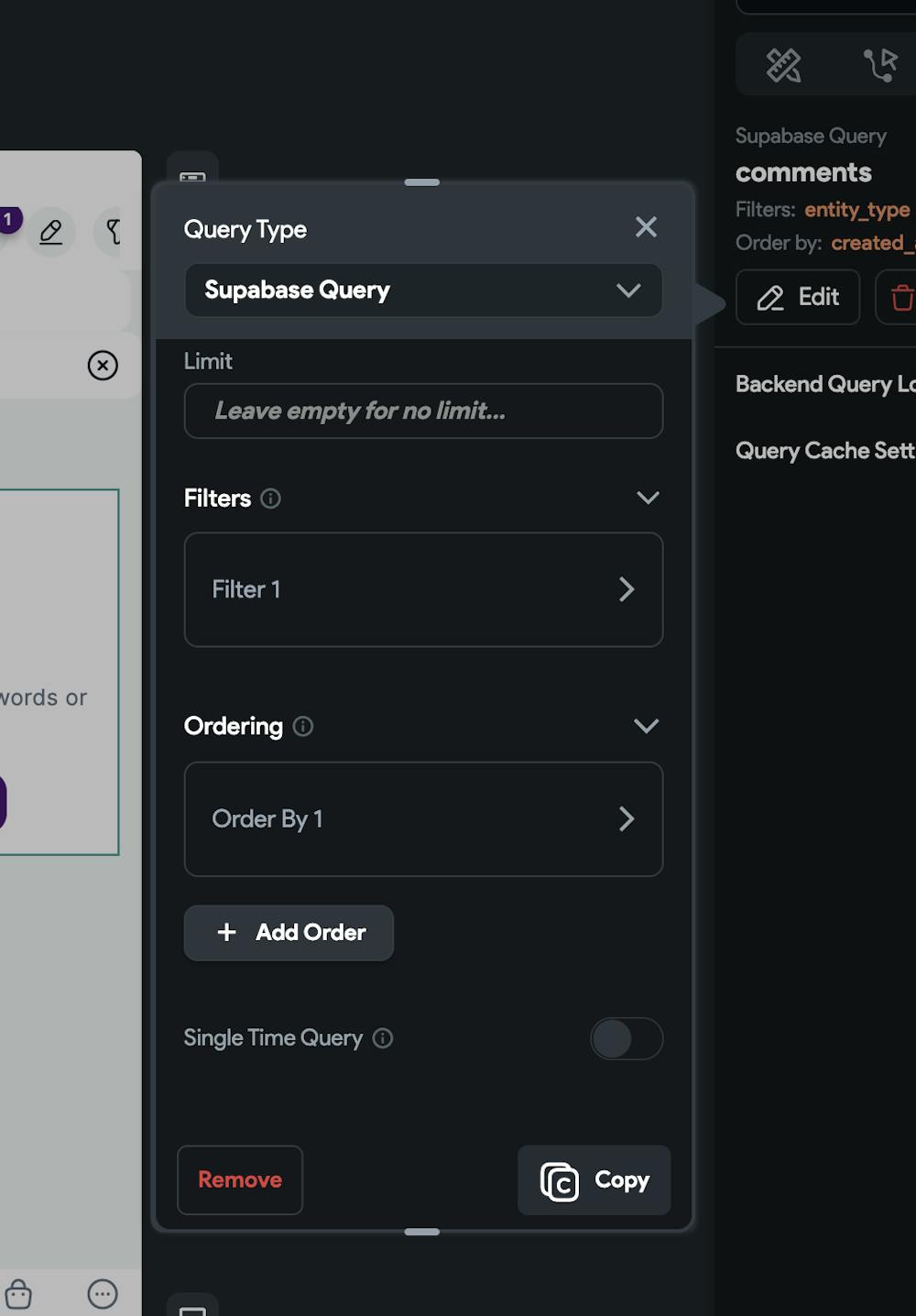Screen dimensions: 916x1316
Task: Click the speech bubble icon at bottom
Action: [103, 1294]
